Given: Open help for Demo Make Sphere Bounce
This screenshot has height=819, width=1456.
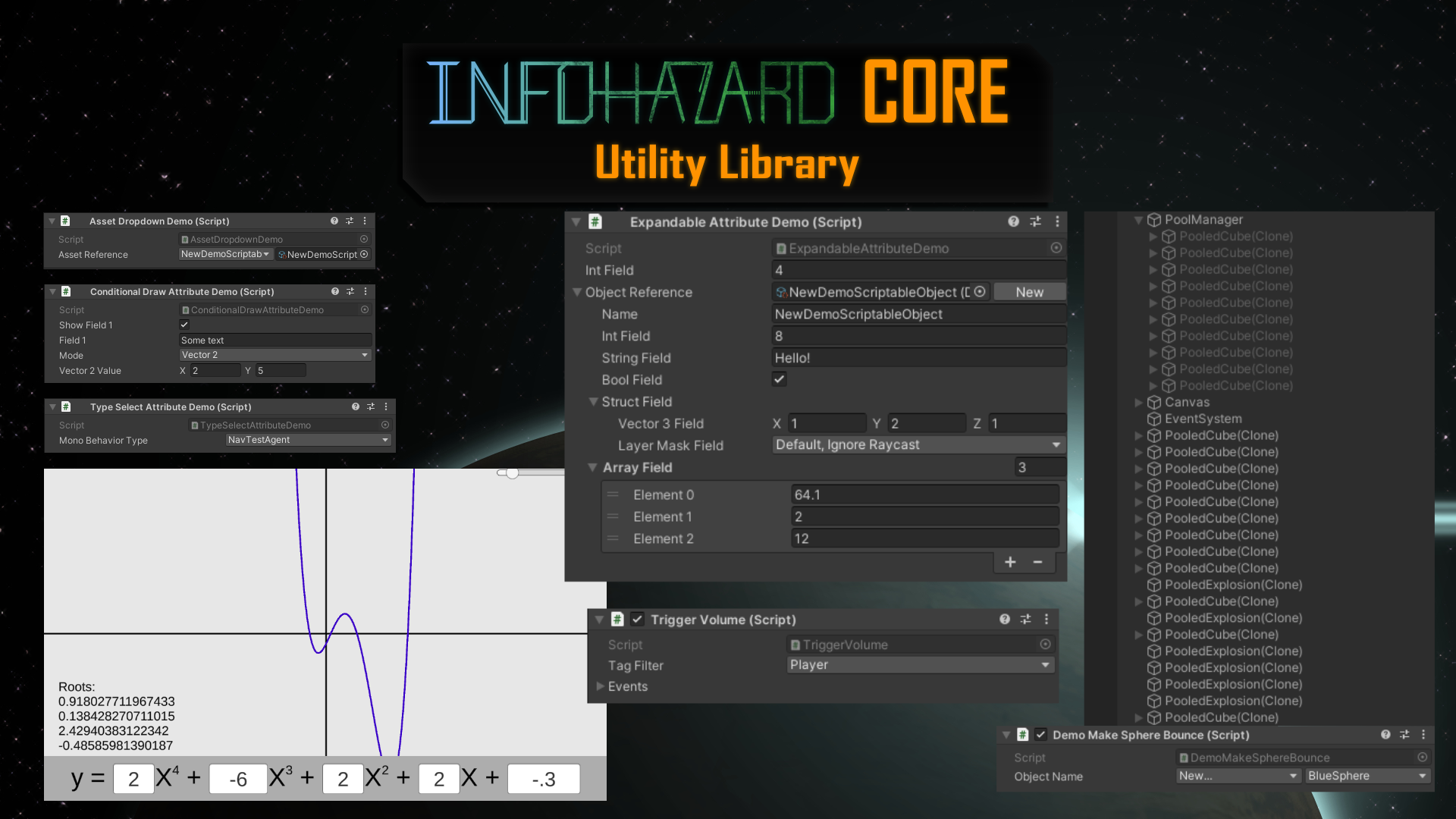Looking at the screenshot, I should (1385, 734).
